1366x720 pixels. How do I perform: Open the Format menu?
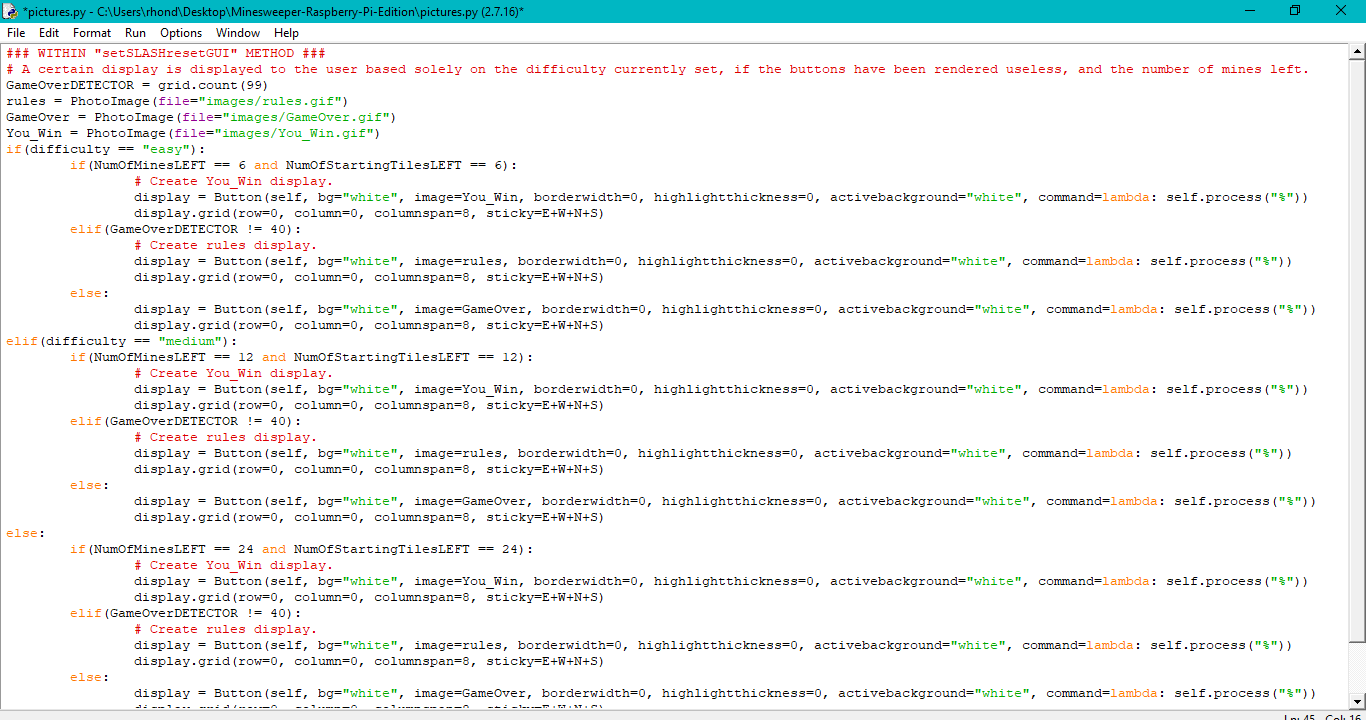92,33
